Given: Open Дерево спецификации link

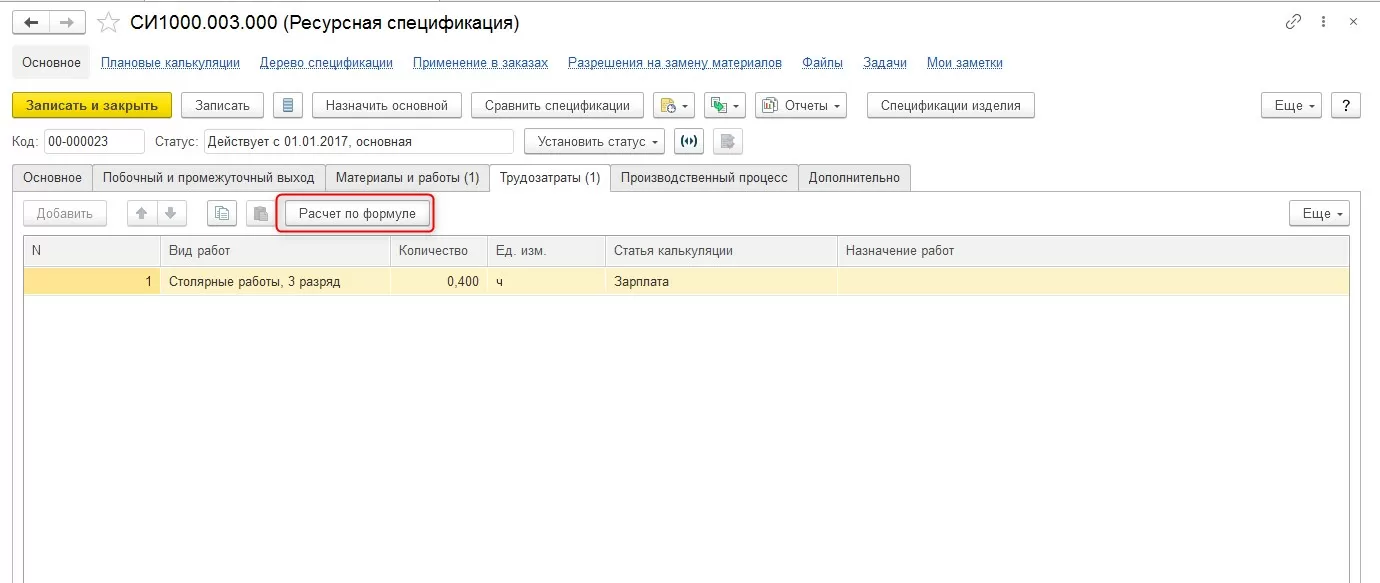Looking at the screenshot, I should pos(326,62).
